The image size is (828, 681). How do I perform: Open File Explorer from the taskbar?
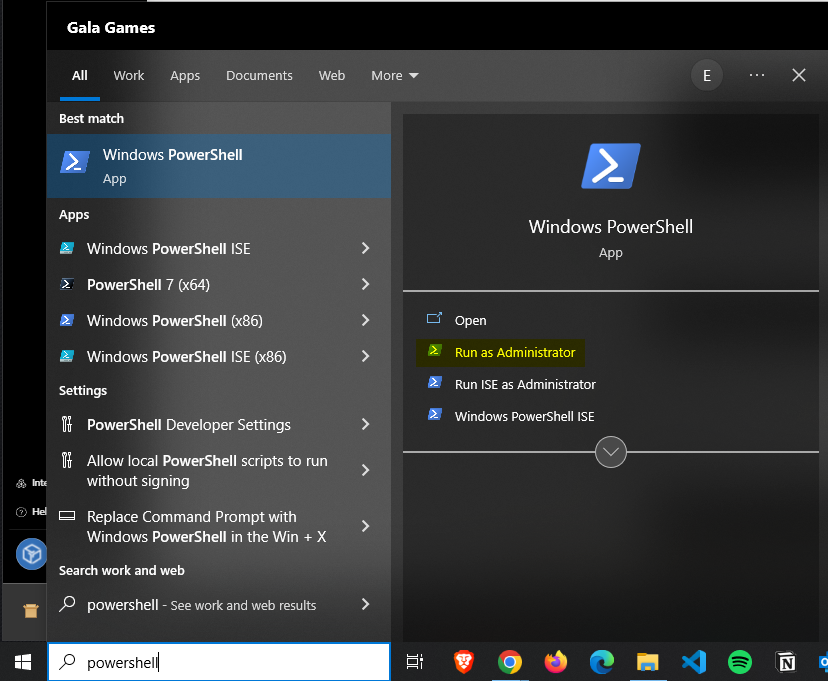[648, 662]
